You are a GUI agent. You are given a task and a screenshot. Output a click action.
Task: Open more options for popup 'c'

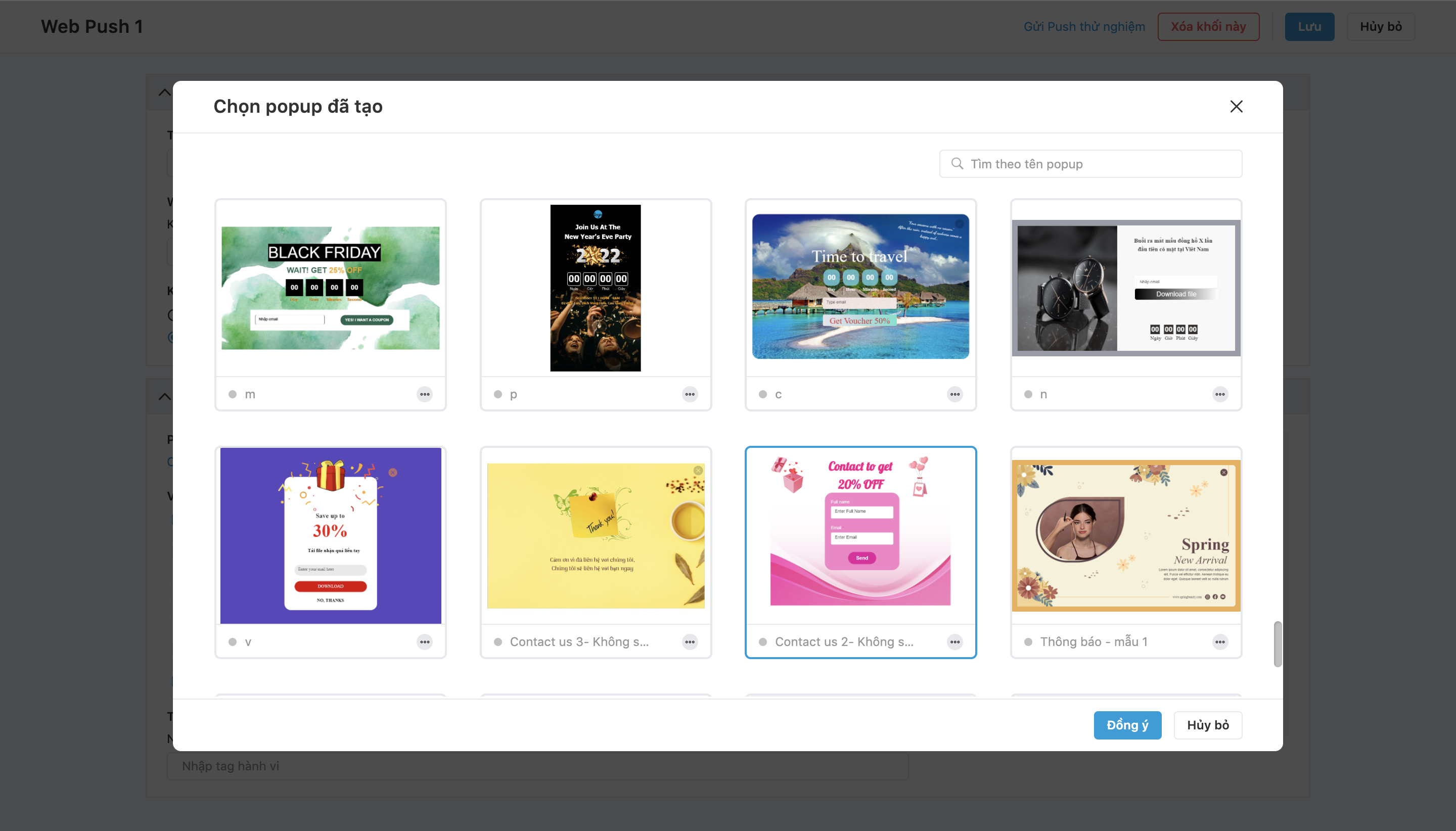[x=955, y=394]
